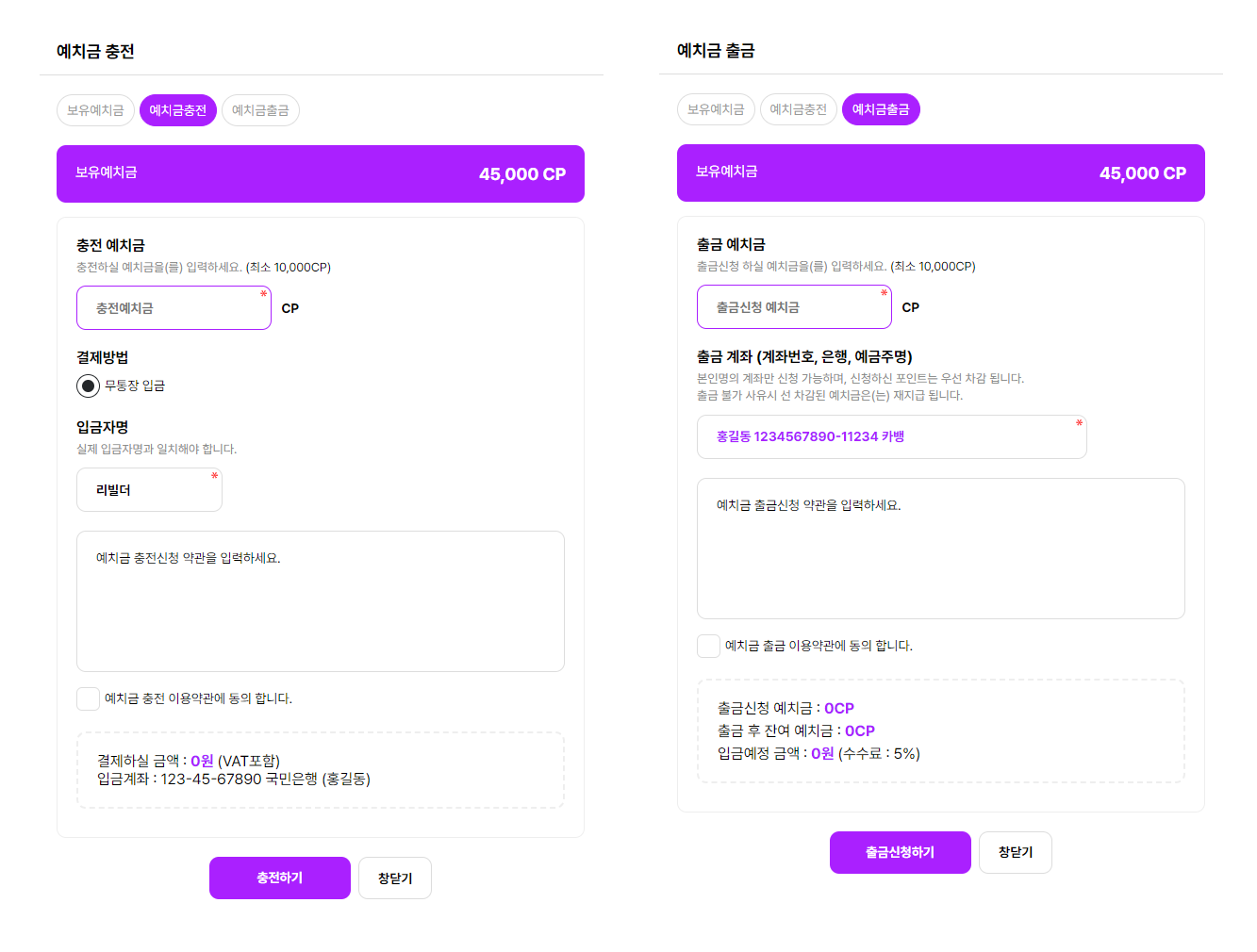This screenshot has height=952, width=1257.
Task: Switch to 예치금충전 tab in withdrawal panel
Action: (x=798, y=109)
